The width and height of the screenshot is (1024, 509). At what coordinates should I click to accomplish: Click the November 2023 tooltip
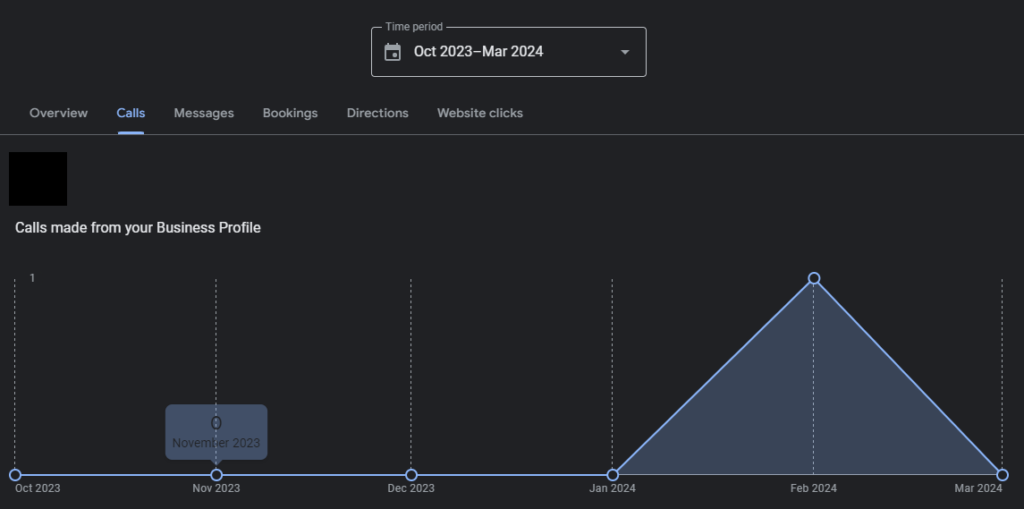[216, 432]
